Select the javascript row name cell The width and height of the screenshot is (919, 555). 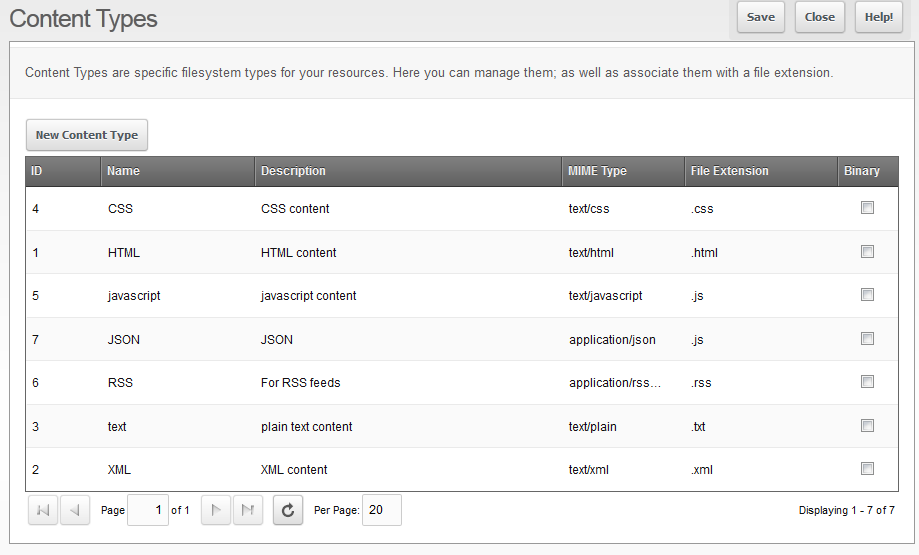tap(134, 296)
